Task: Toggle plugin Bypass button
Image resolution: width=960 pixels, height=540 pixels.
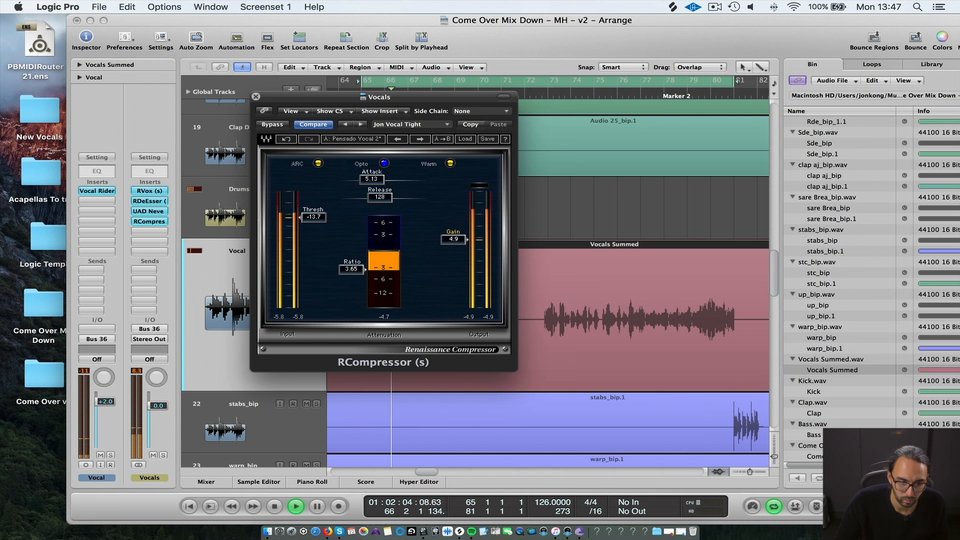Action: [x=272, y=124]
